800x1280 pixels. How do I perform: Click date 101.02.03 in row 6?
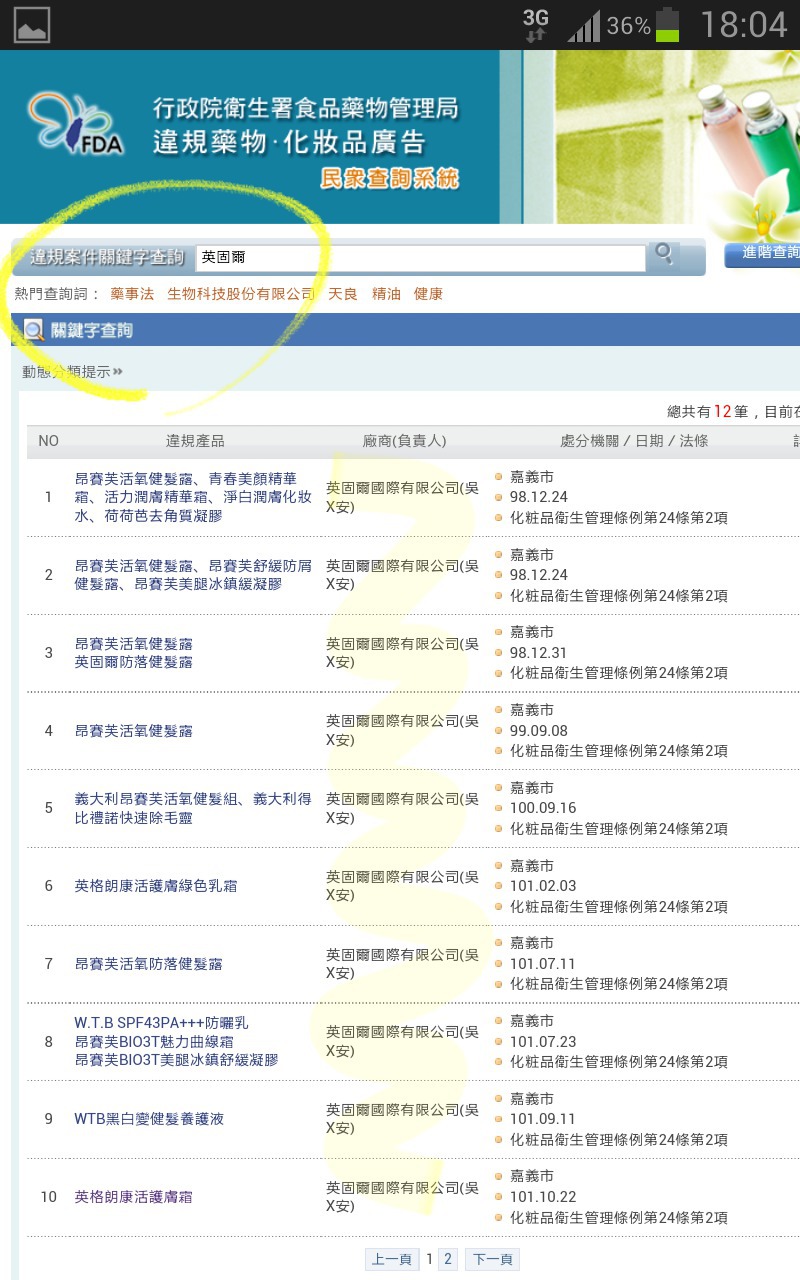point(543,886)
